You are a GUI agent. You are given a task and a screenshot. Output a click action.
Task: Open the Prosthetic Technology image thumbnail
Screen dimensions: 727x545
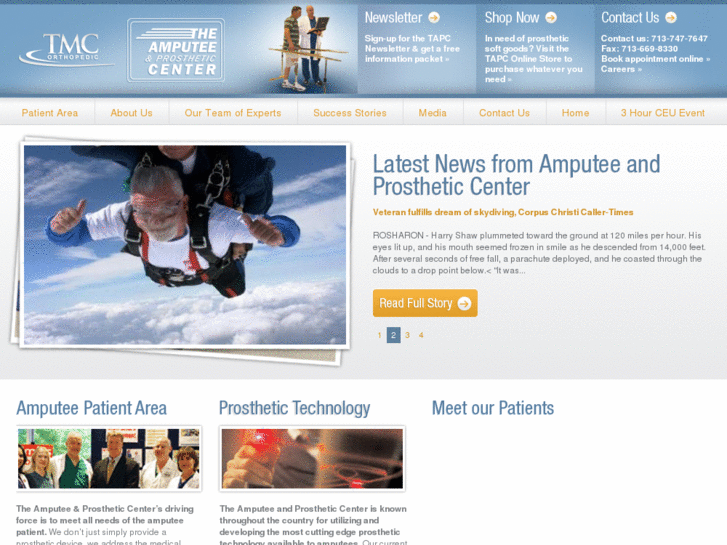tap(312, 458)
